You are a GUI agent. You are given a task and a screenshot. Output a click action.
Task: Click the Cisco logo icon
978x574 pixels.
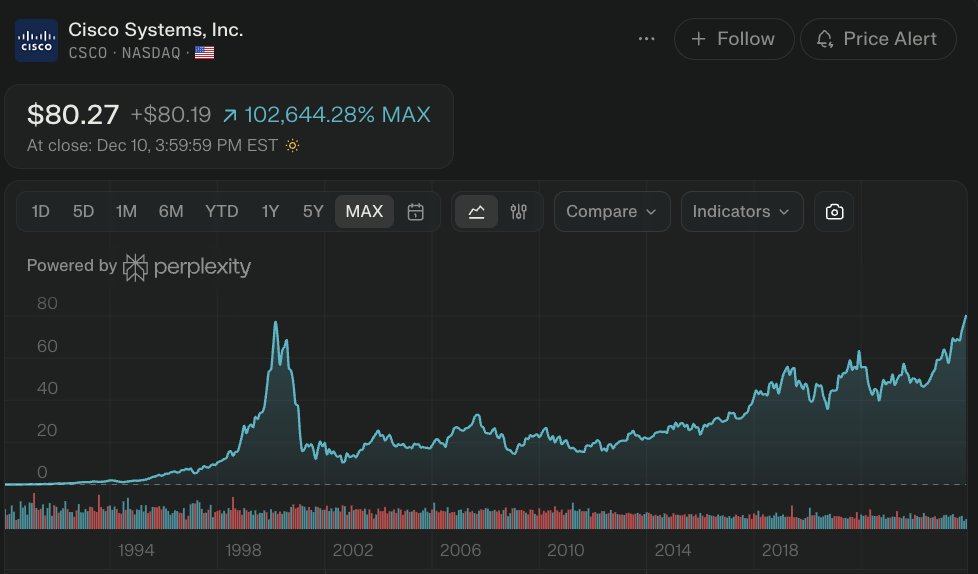tap(36, 40)
